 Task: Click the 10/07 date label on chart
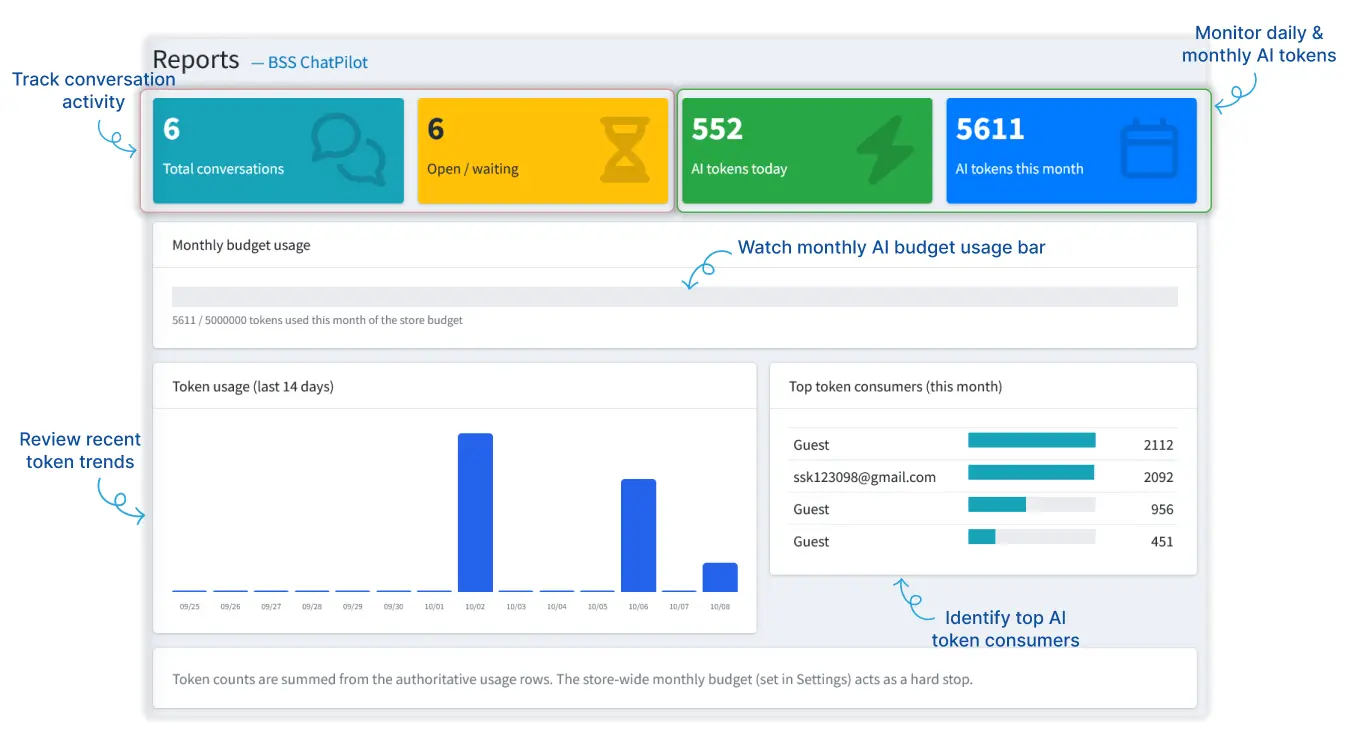coord(679,606)
